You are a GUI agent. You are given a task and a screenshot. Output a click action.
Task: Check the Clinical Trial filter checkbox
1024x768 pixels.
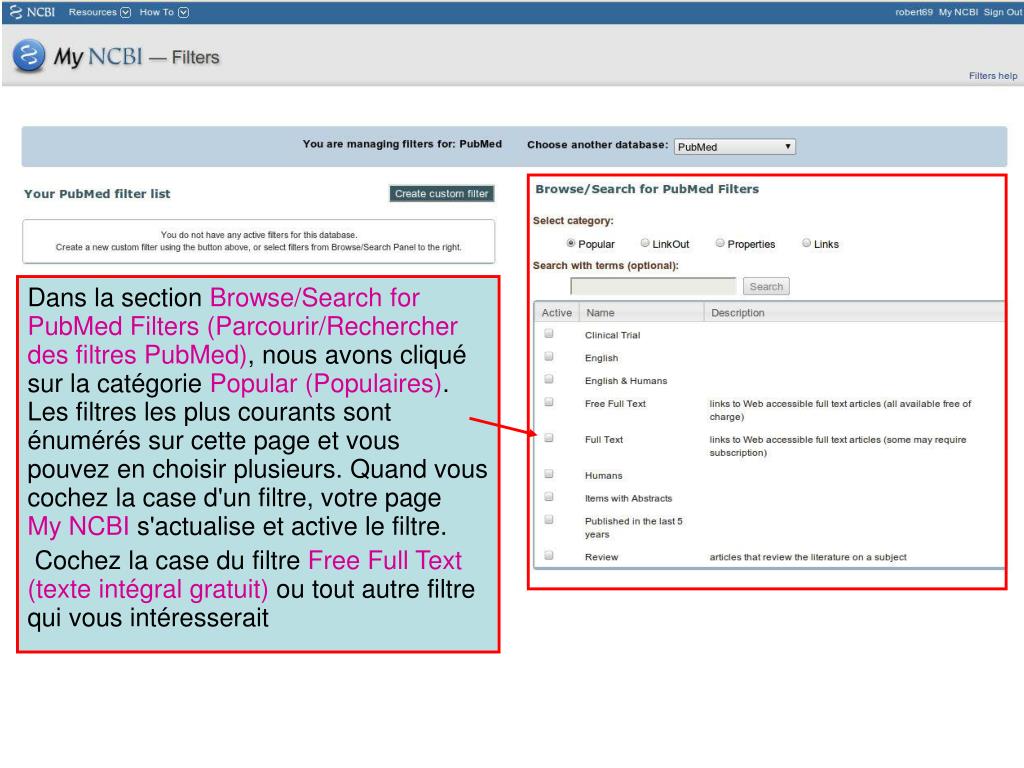click(549, 334)
